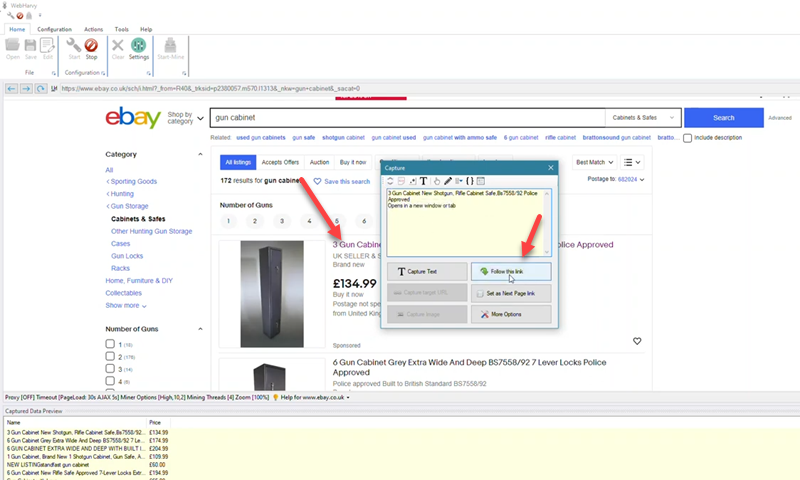Click the pencil icon in Capture toolbar
This screenshot has width=800, height=480.
coord(446,181)
